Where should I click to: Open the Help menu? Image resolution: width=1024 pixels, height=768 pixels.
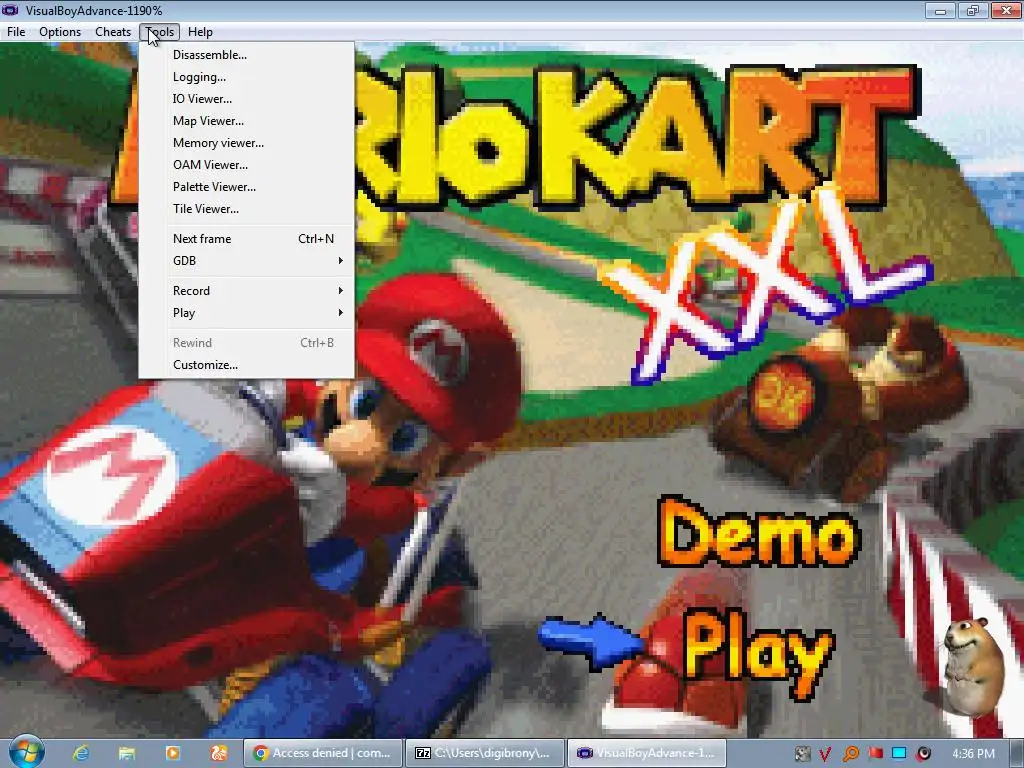200,32
